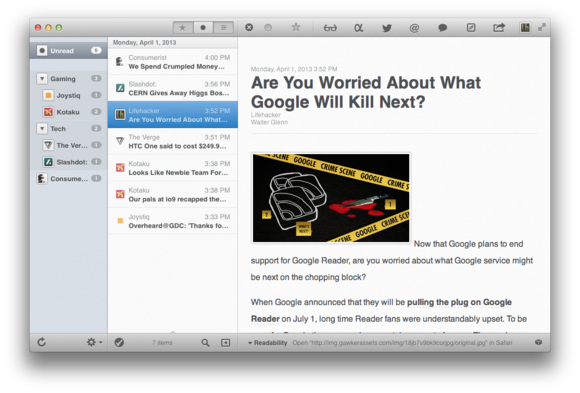Select Joystiq feed in sidebar
The height and width of the screenshot is (393, 580).
point(69,95)
